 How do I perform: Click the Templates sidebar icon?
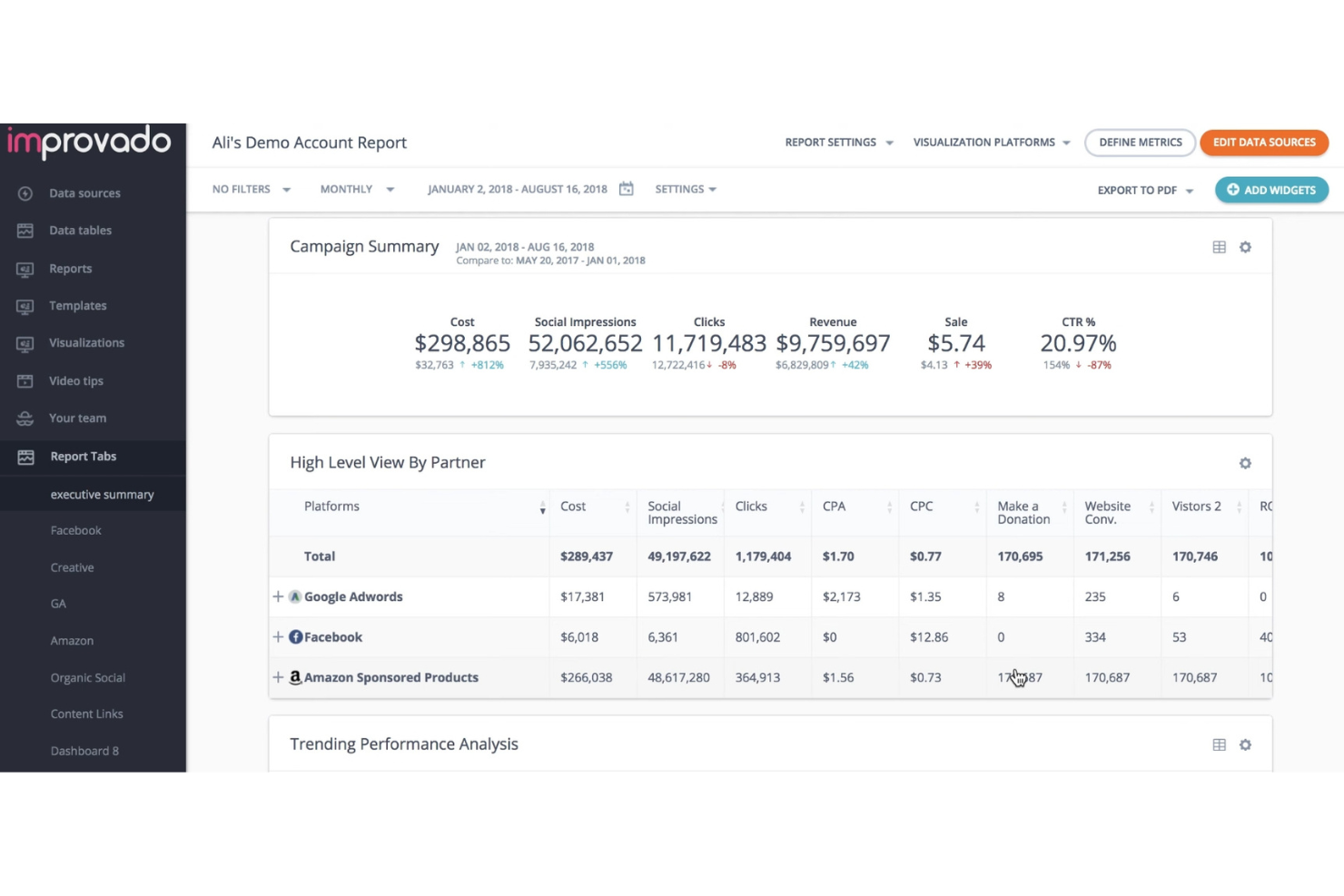(x=24, y=305)
